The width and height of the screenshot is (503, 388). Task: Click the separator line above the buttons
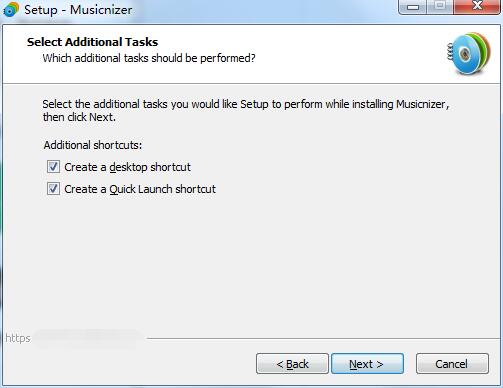tap(323, 339)
